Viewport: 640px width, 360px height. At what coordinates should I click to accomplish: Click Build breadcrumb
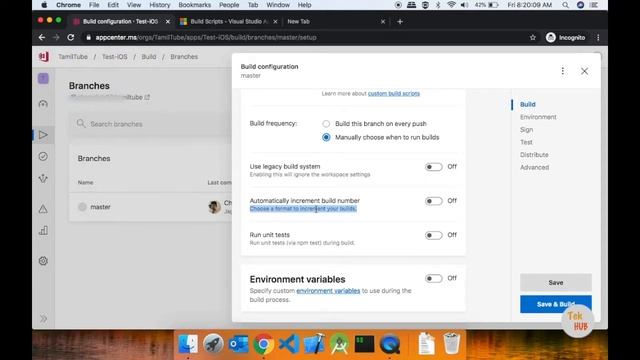click(x=149, y=57)
